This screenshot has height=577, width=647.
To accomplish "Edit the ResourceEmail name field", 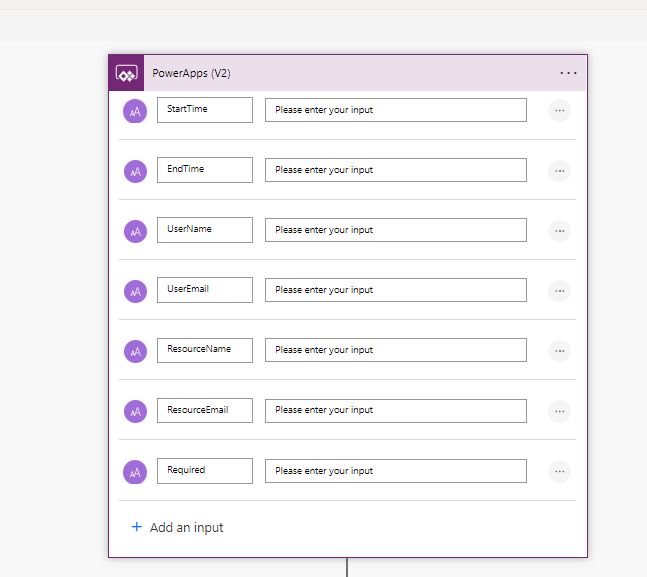I will pyautogui.click(x=205, y=410).
